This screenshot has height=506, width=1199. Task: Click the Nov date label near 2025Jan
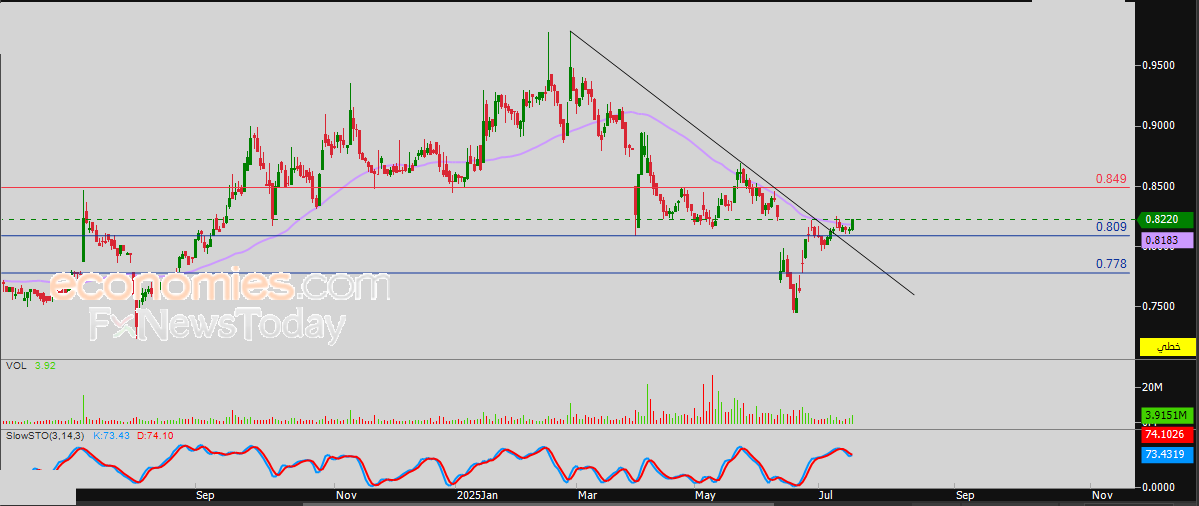point(346,495)
